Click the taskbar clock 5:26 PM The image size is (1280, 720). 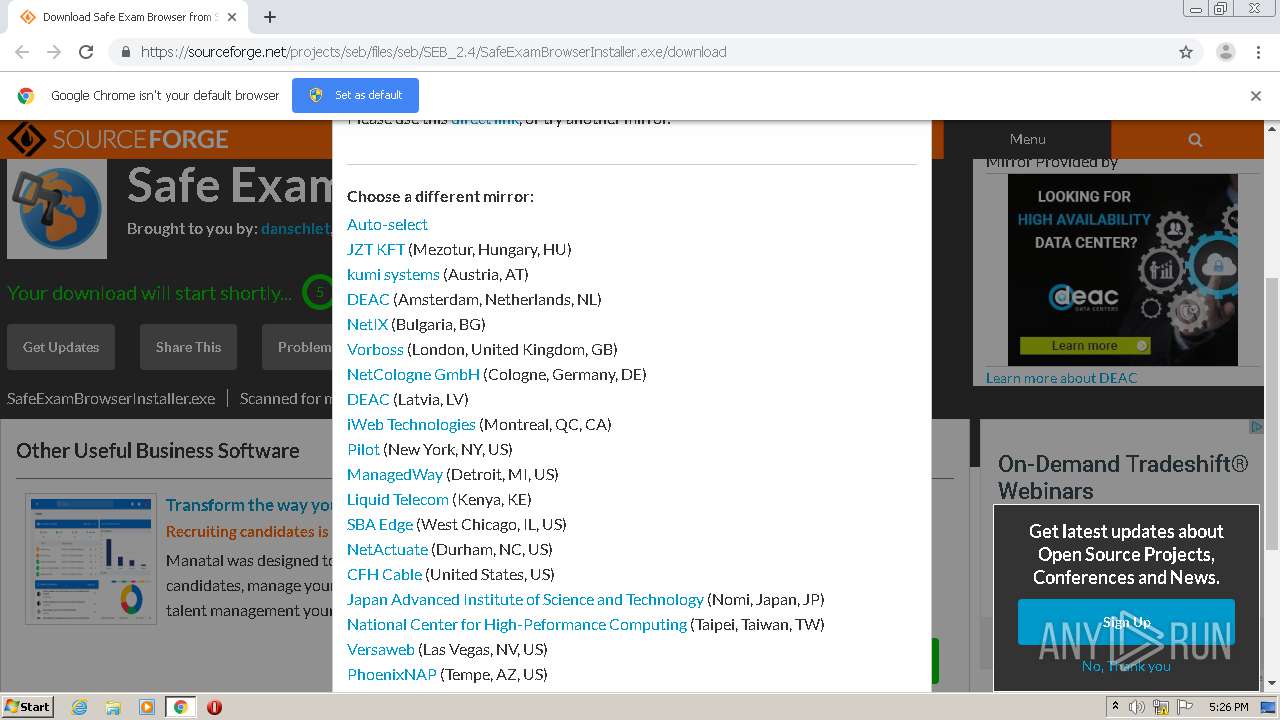1228,707
